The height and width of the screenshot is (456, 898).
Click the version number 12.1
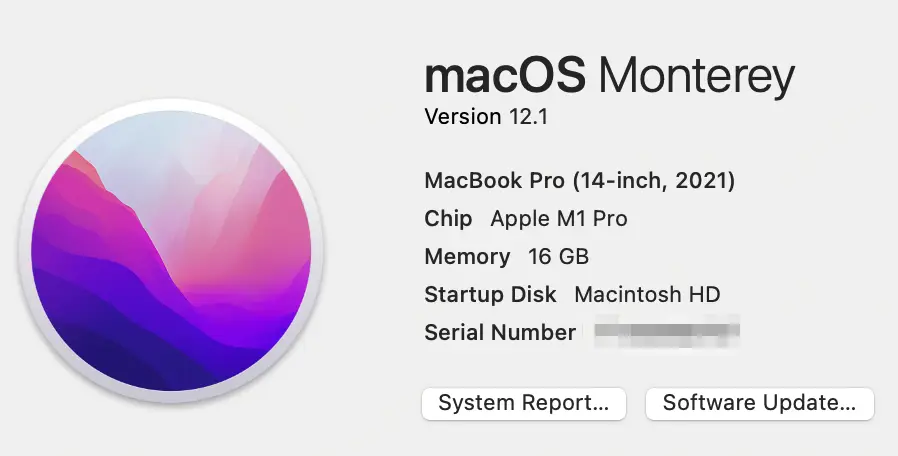(529, 117)
